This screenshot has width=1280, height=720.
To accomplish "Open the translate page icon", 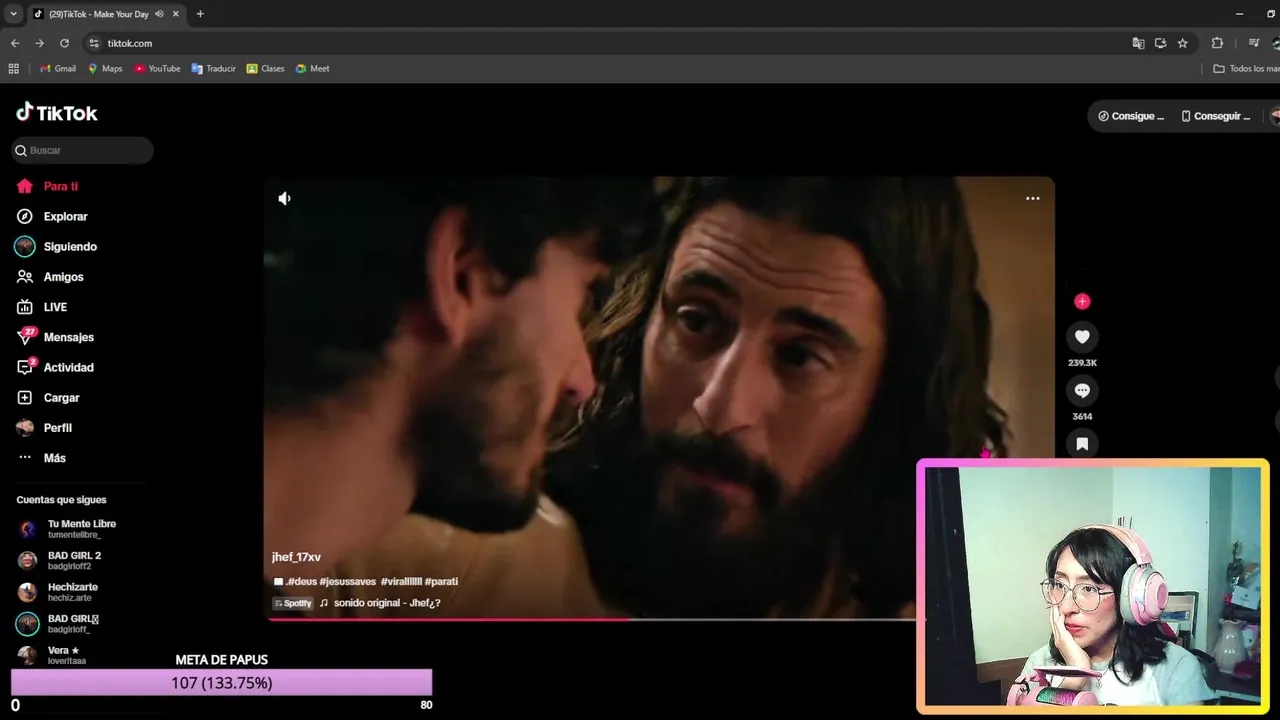I will (x=1138, y=43).
